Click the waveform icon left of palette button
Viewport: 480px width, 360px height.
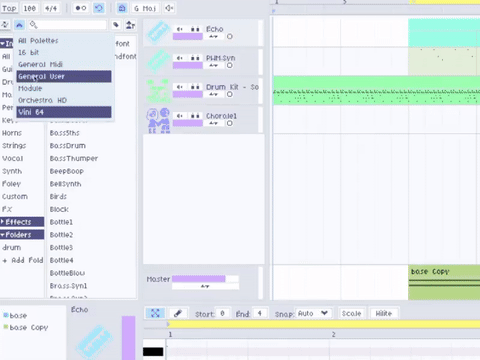pyautogui.click(x=5, y=25)
